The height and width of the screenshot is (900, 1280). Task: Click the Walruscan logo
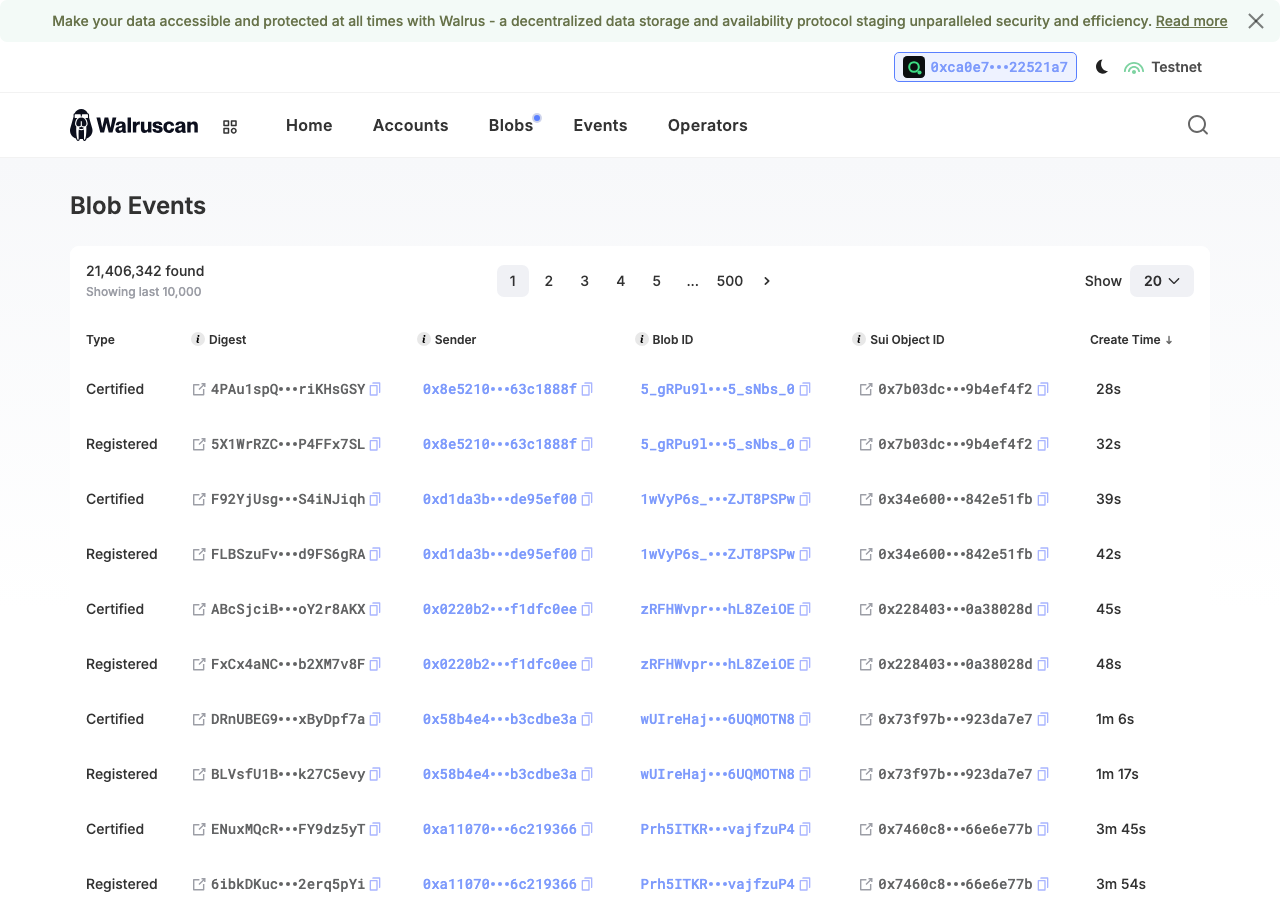tap(134, 125)
